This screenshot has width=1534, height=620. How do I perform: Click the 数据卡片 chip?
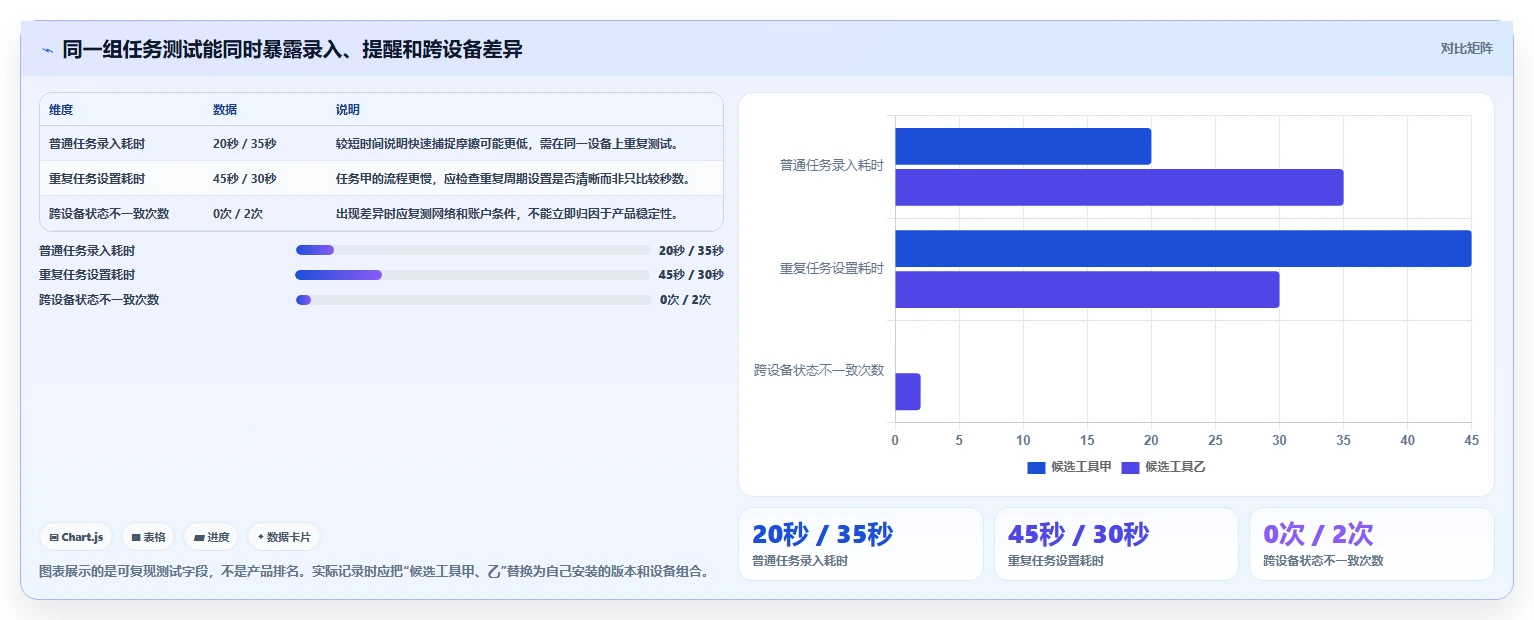tap(284, 537)
